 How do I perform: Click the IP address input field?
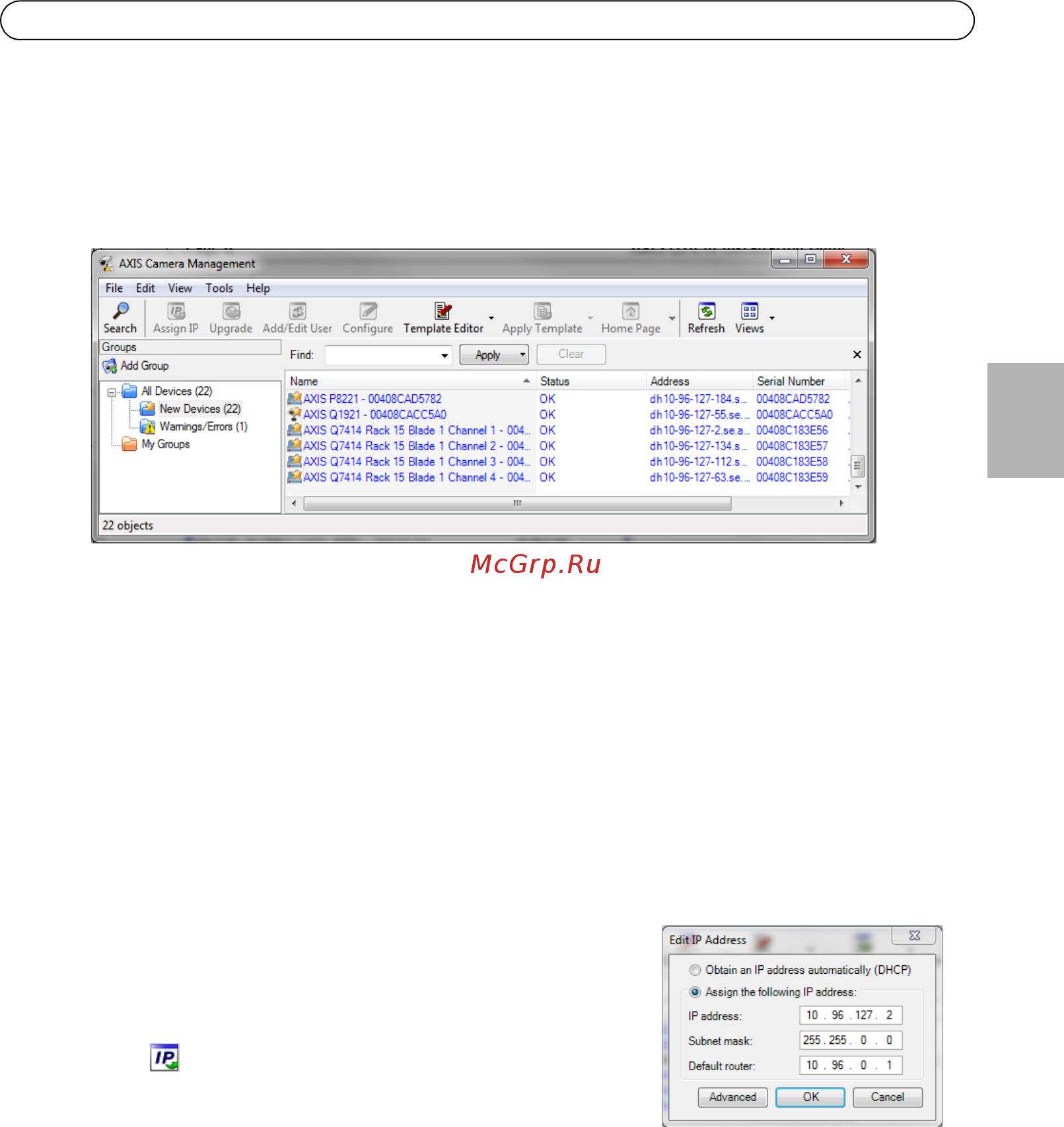pyautogui.click(x=851, y=1015)
